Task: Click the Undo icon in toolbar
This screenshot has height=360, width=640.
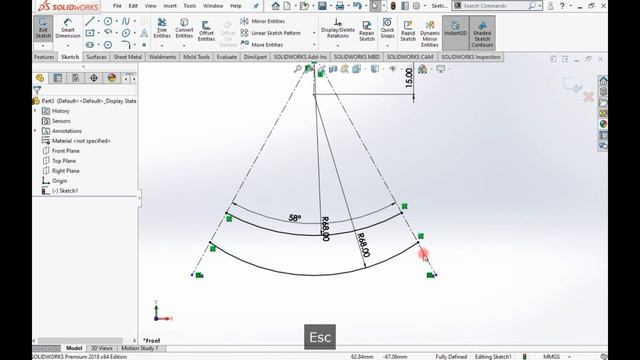Action: [357, 6]
